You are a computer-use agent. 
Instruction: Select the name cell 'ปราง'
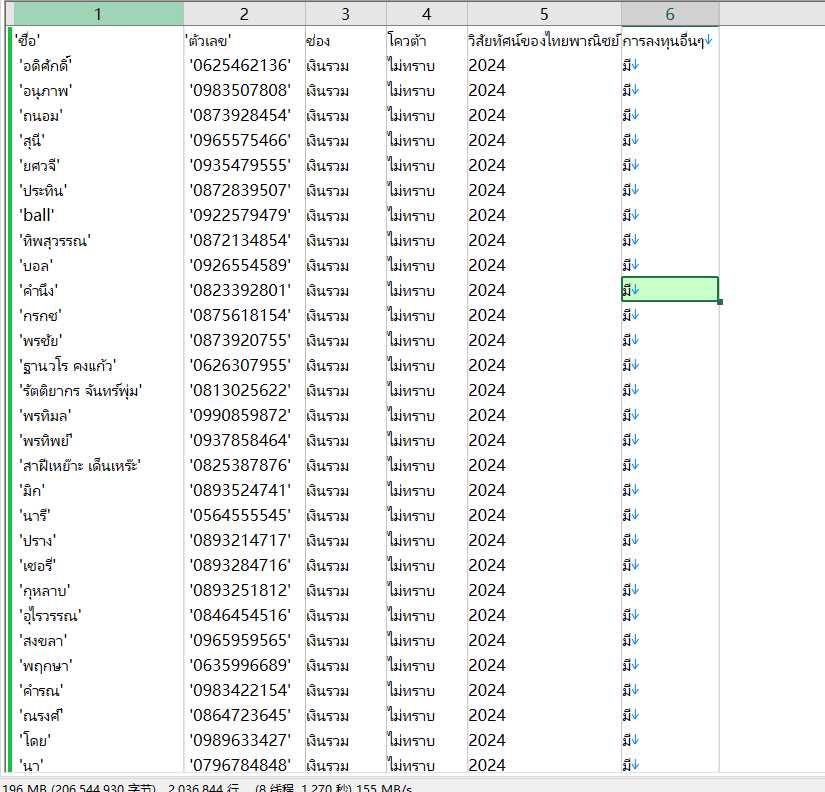98,540
